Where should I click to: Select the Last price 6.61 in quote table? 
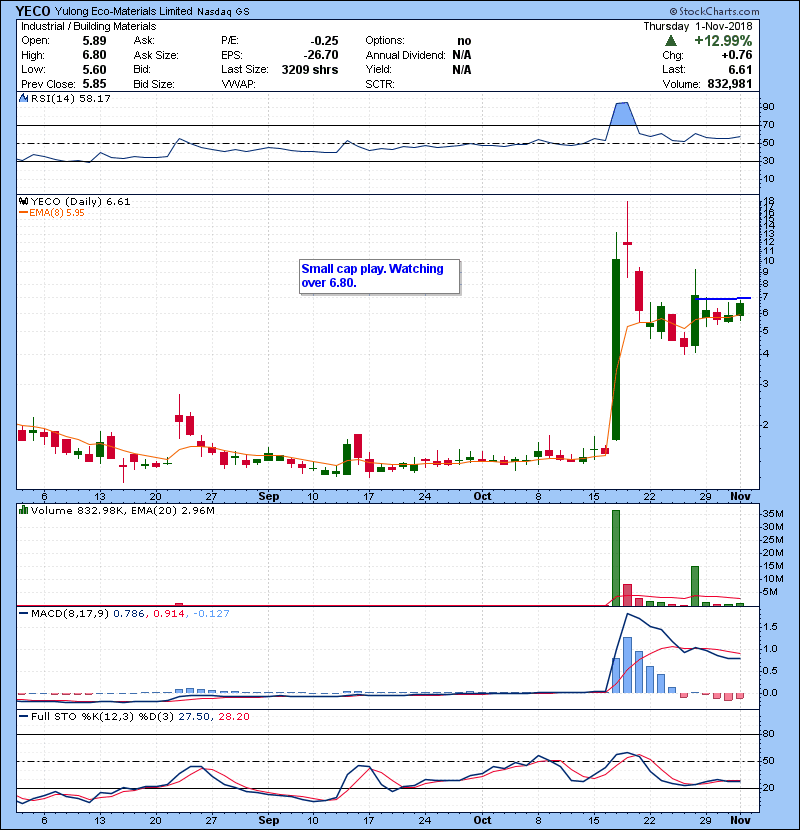tap(740, 69)
